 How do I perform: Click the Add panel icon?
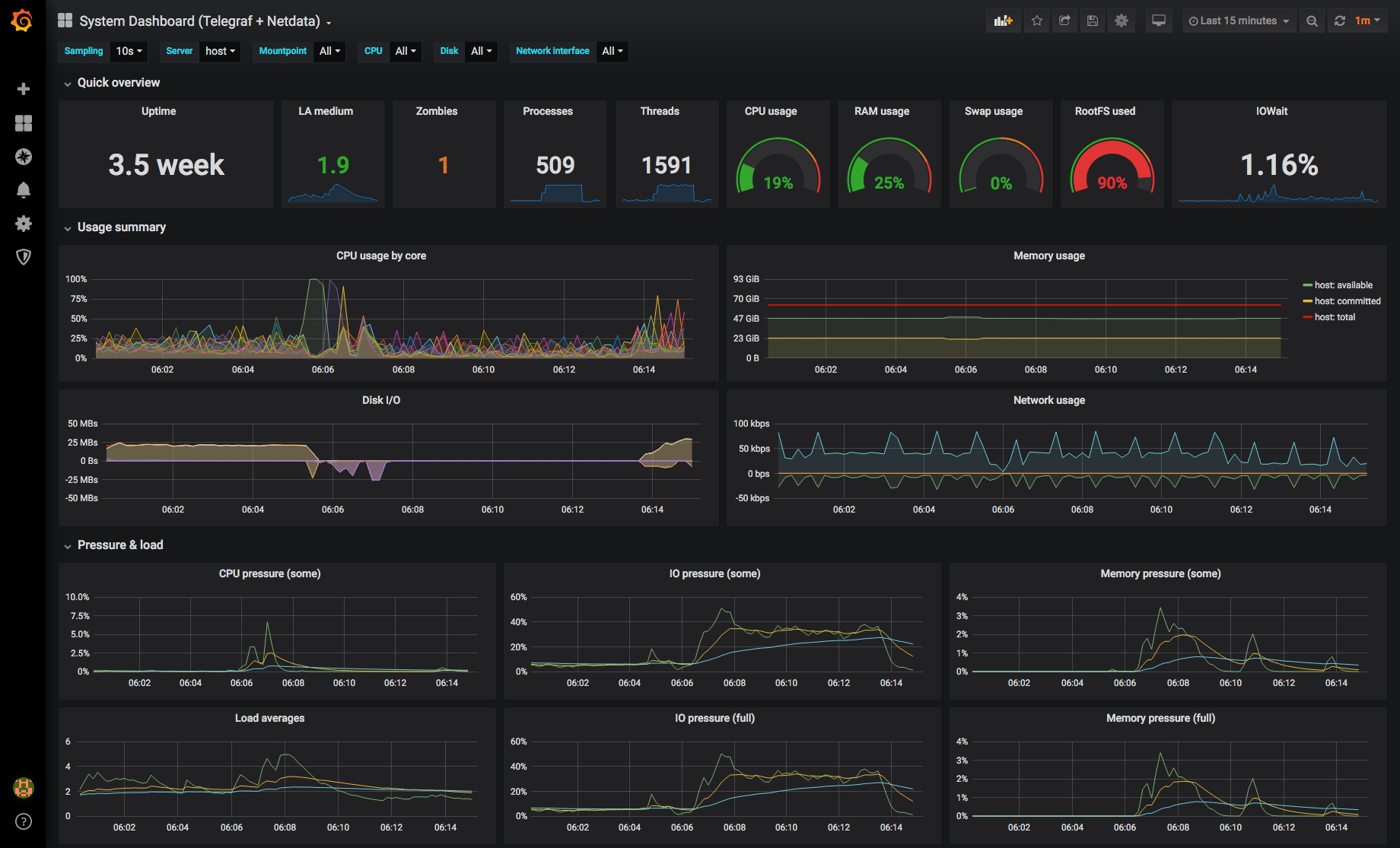[1004, 21]
